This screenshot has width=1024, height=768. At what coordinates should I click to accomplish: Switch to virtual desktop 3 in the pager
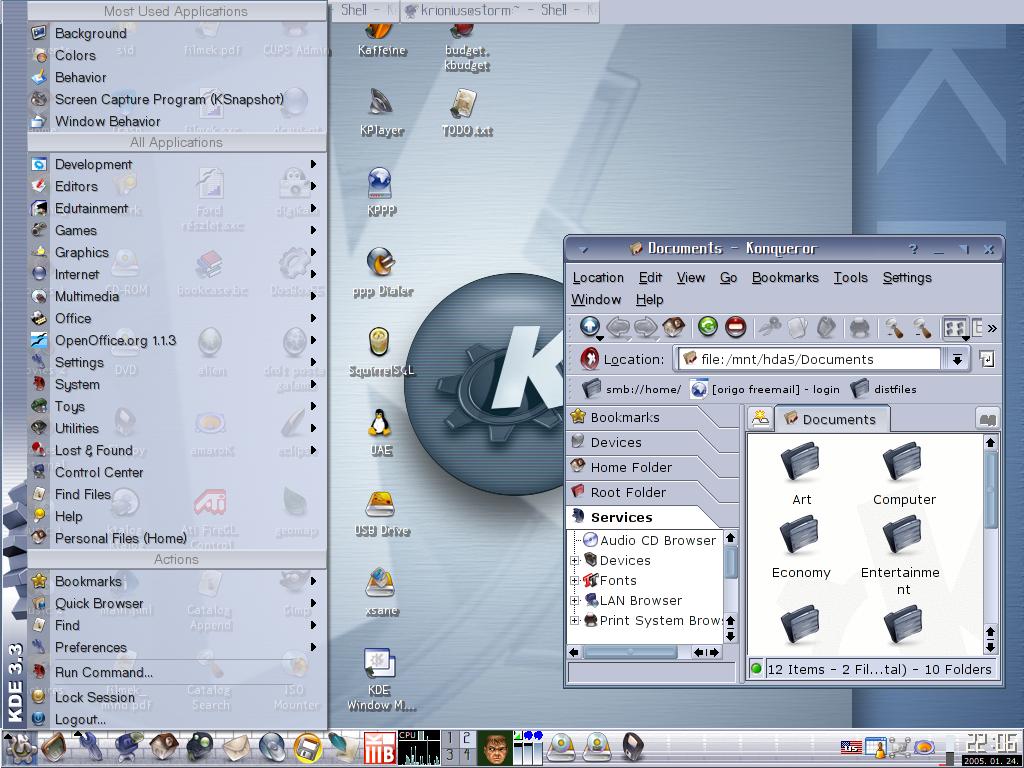(x=450, y=756)
